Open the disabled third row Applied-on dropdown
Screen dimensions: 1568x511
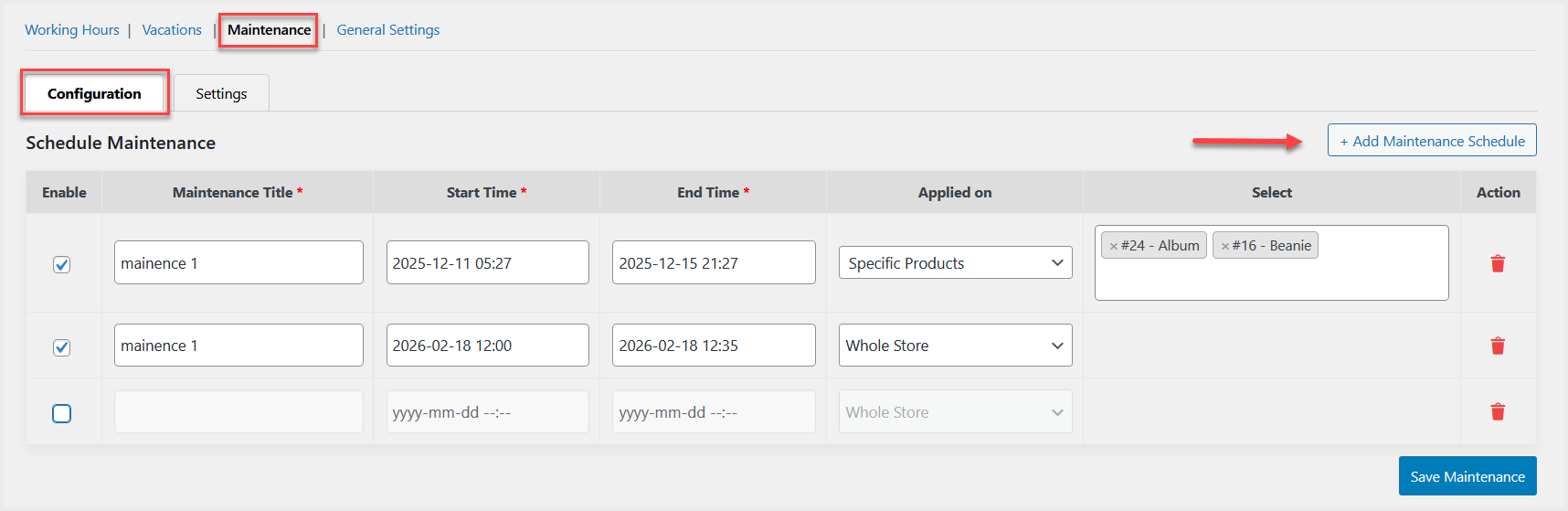(955, 412)
